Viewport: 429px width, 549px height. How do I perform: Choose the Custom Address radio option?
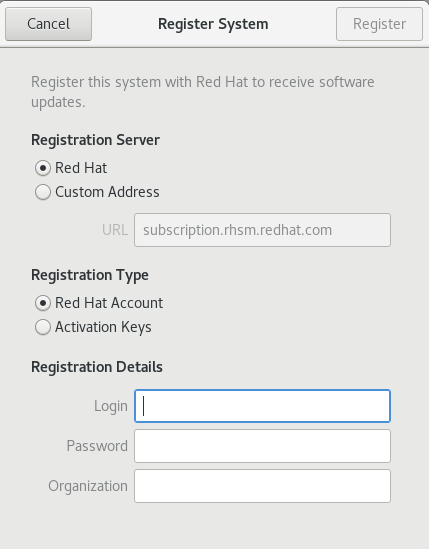[x=43, y=192]
